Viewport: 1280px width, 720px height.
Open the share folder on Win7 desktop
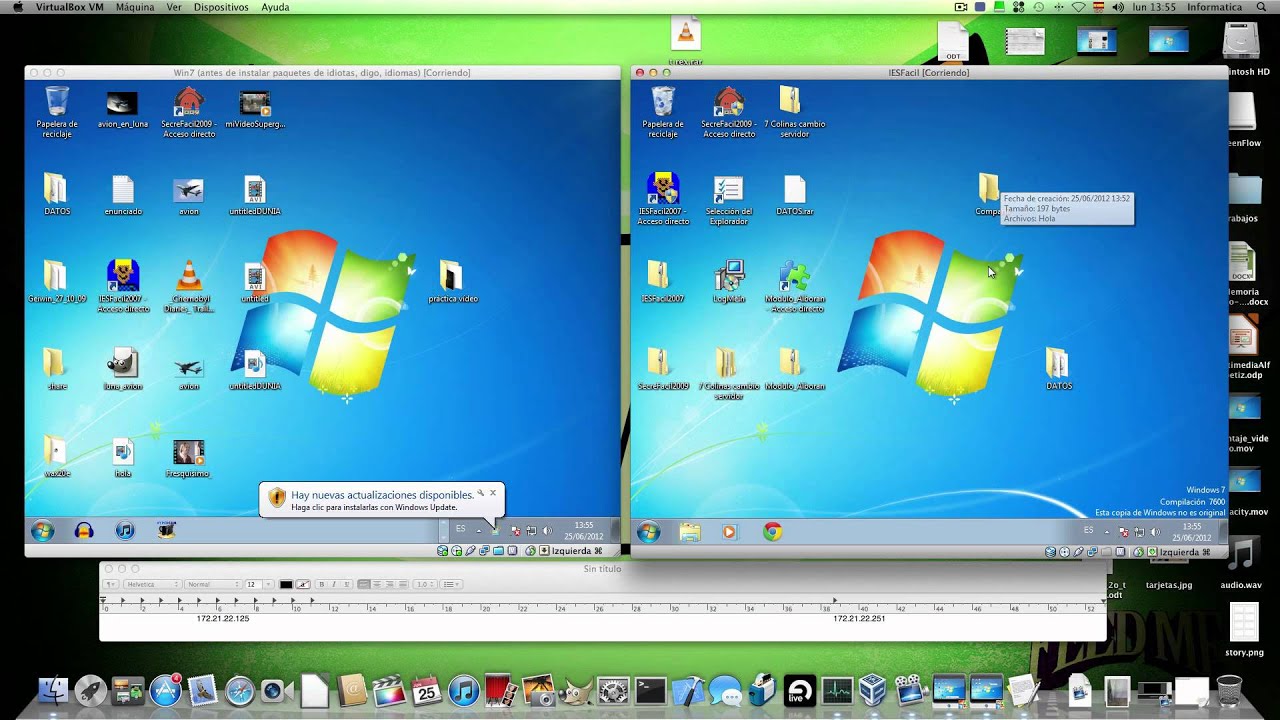coord(56,369)
